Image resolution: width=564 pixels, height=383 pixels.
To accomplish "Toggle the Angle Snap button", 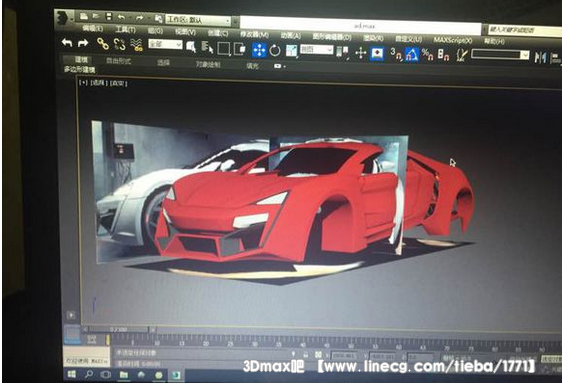I will (x=411, y=55).
